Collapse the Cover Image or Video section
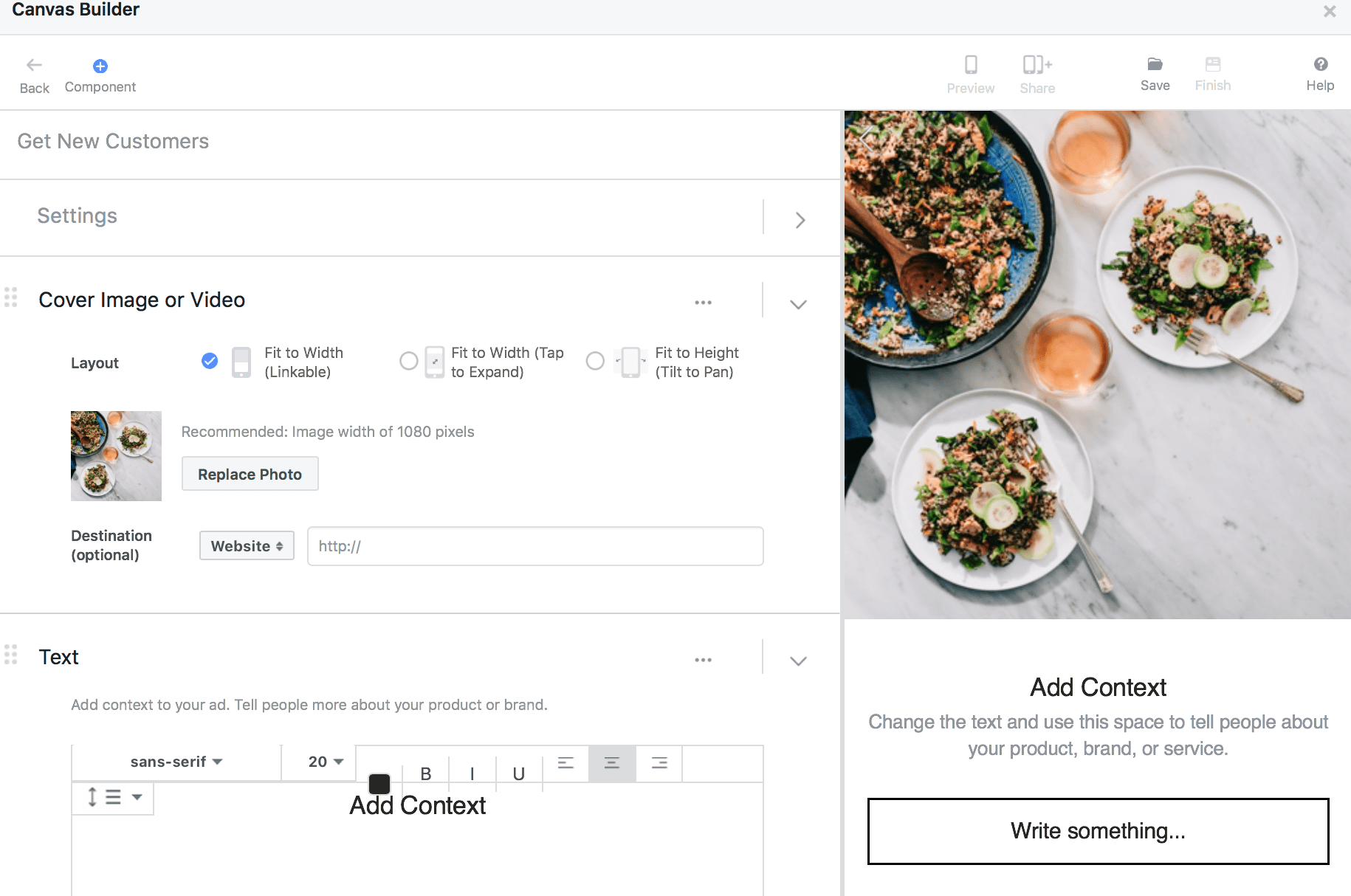This screenshot has height=896, width=1351. pyautogui.click(x=798, y=304)
